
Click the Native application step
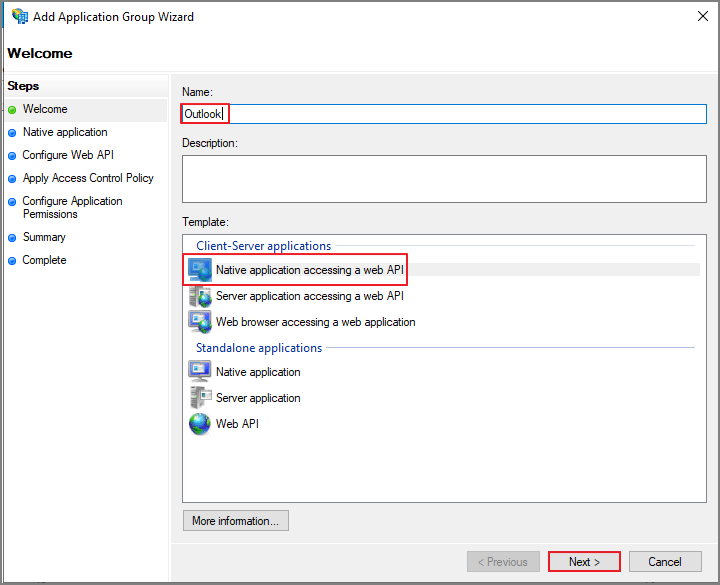pyautogui.click(x=65, y=132)
